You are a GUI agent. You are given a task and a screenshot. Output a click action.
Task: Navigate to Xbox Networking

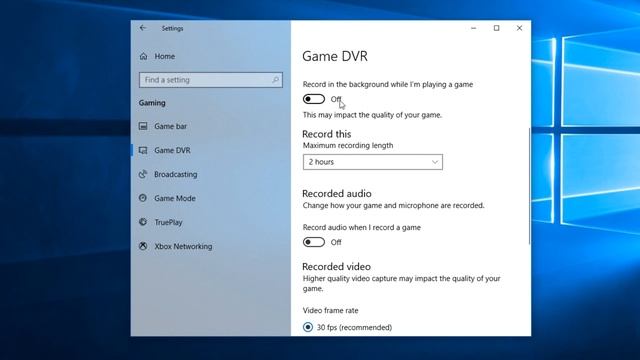click(183, 246)
